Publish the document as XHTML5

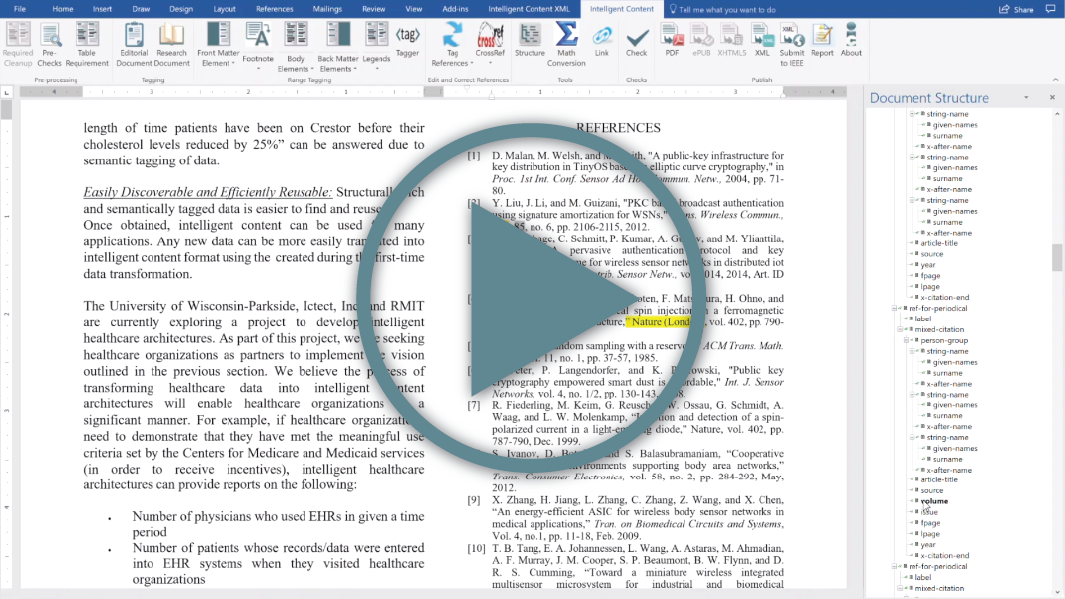(x=732, y=41)
